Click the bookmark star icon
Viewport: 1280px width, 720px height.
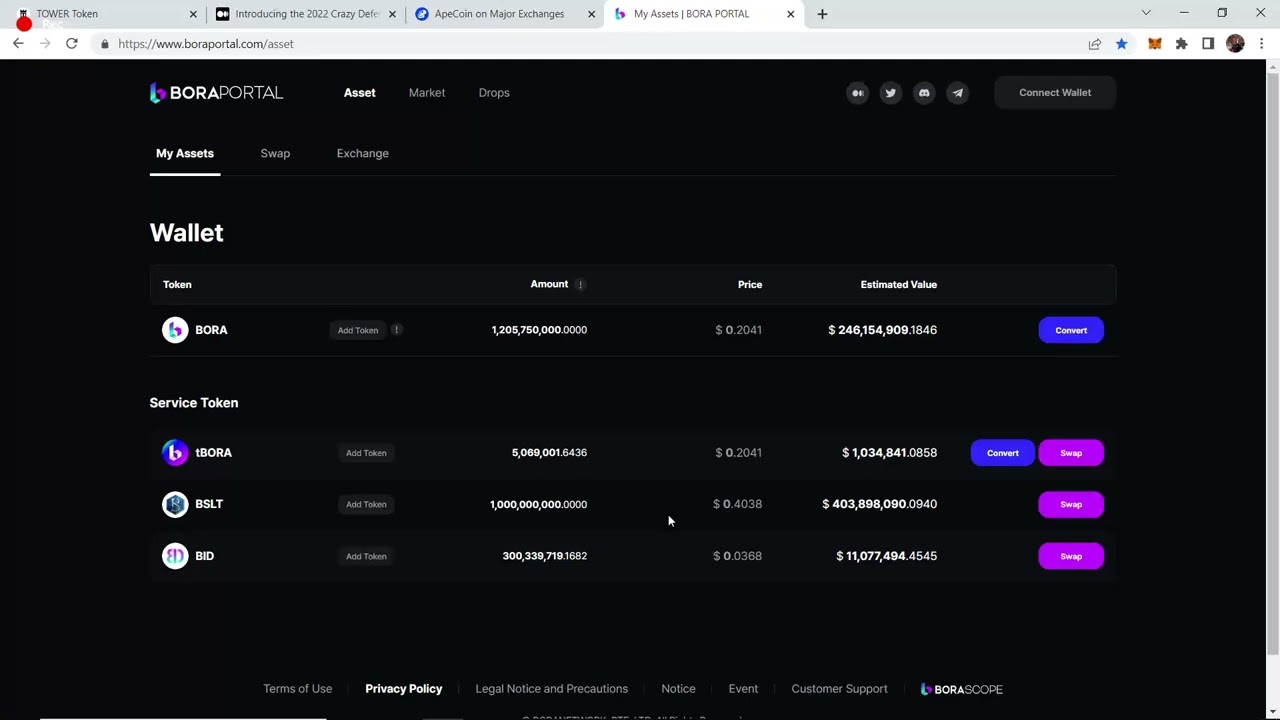pos(1122,44)
